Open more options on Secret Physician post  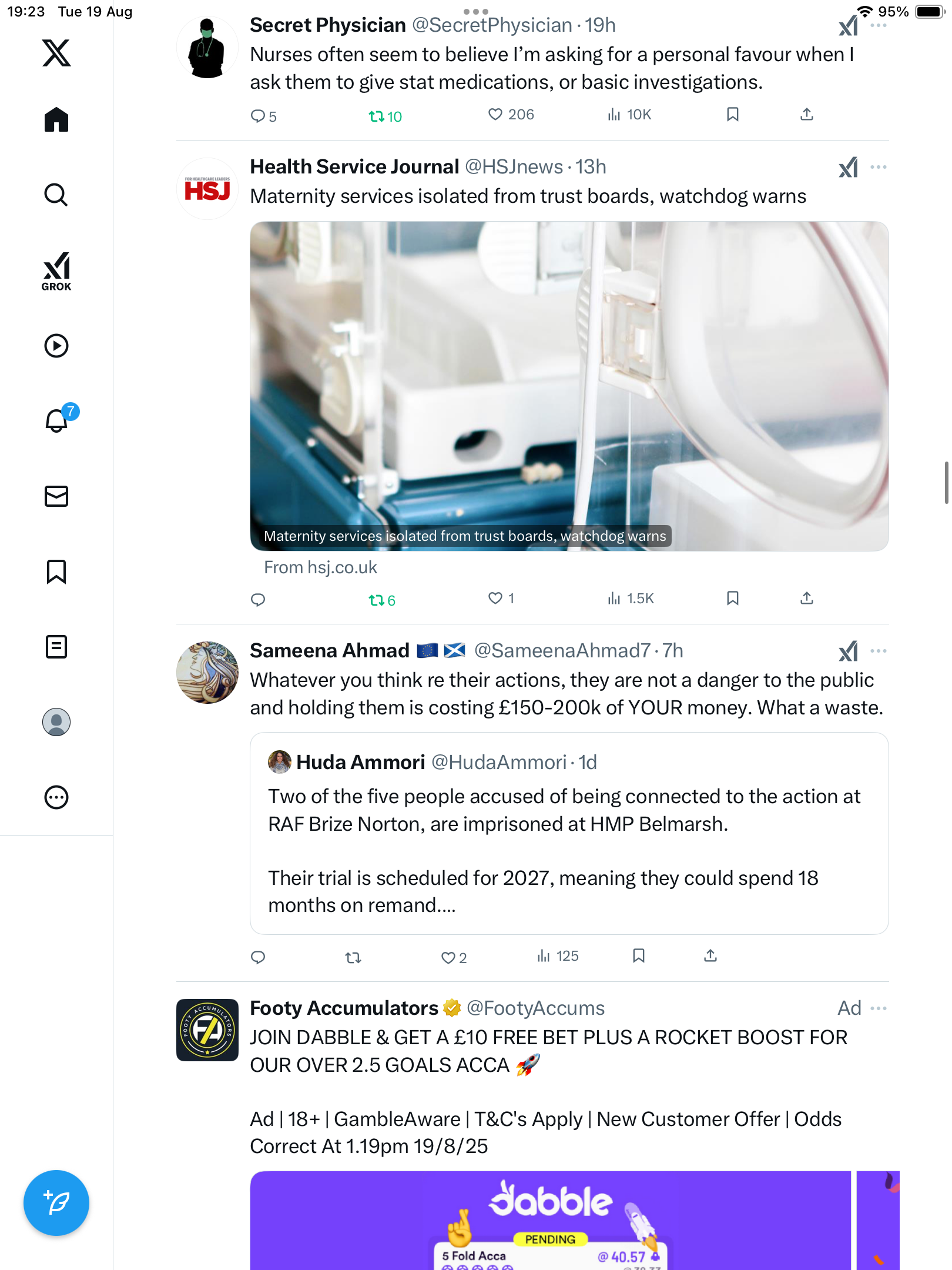pyautogui.click(x=879, y=26)
